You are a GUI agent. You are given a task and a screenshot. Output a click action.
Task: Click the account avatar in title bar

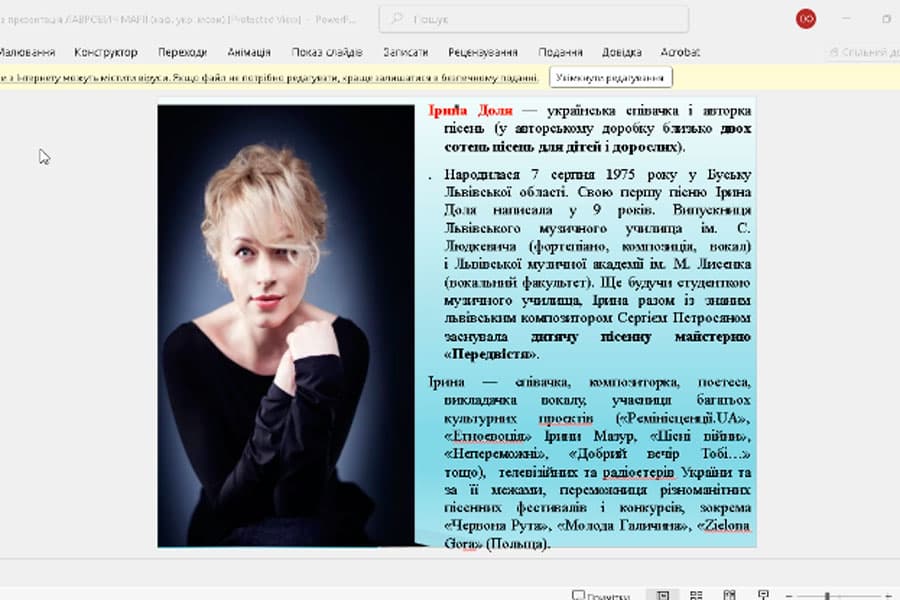pos(805,18)
